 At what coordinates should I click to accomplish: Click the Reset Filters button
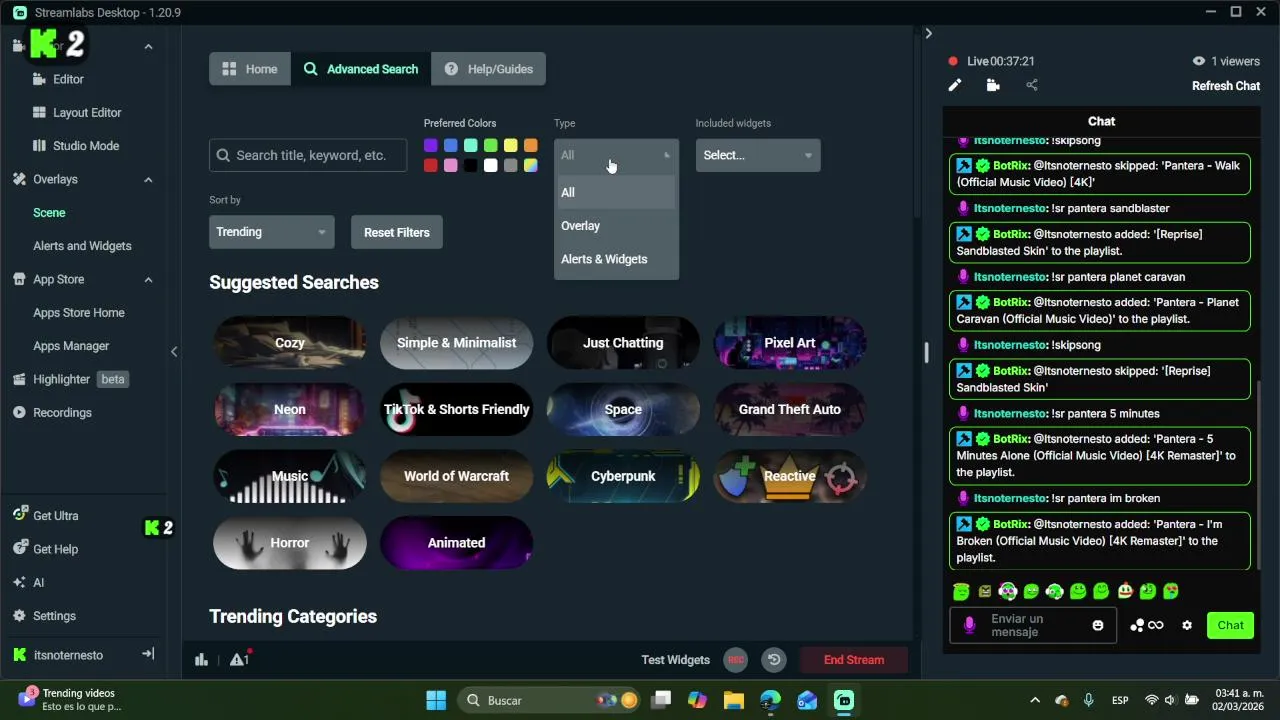coord(397,232)
